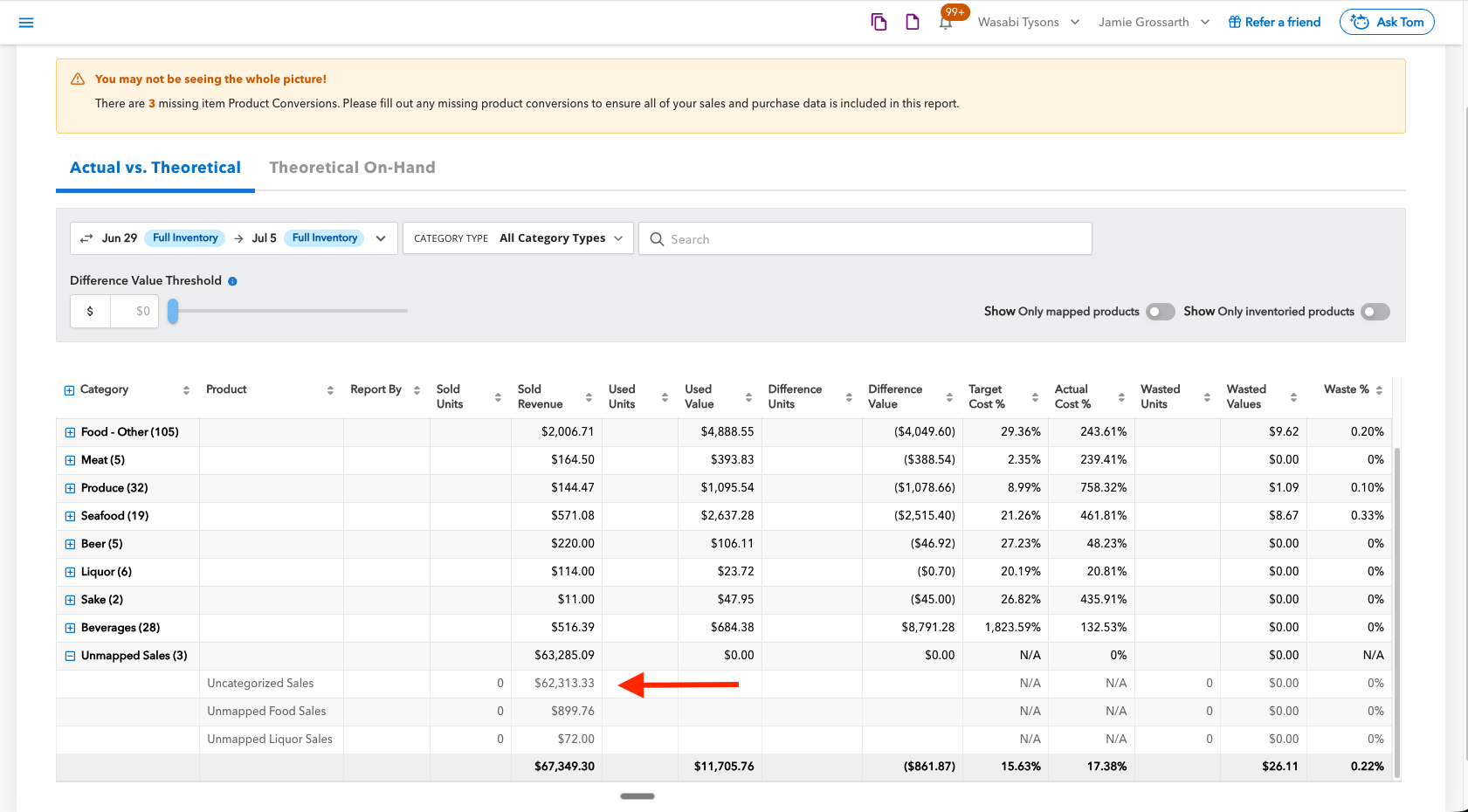Image resolution: width=1468 pixels, height=812 pixels.
Task: Click the copy documents icon in header
Action: coord(879,22)
